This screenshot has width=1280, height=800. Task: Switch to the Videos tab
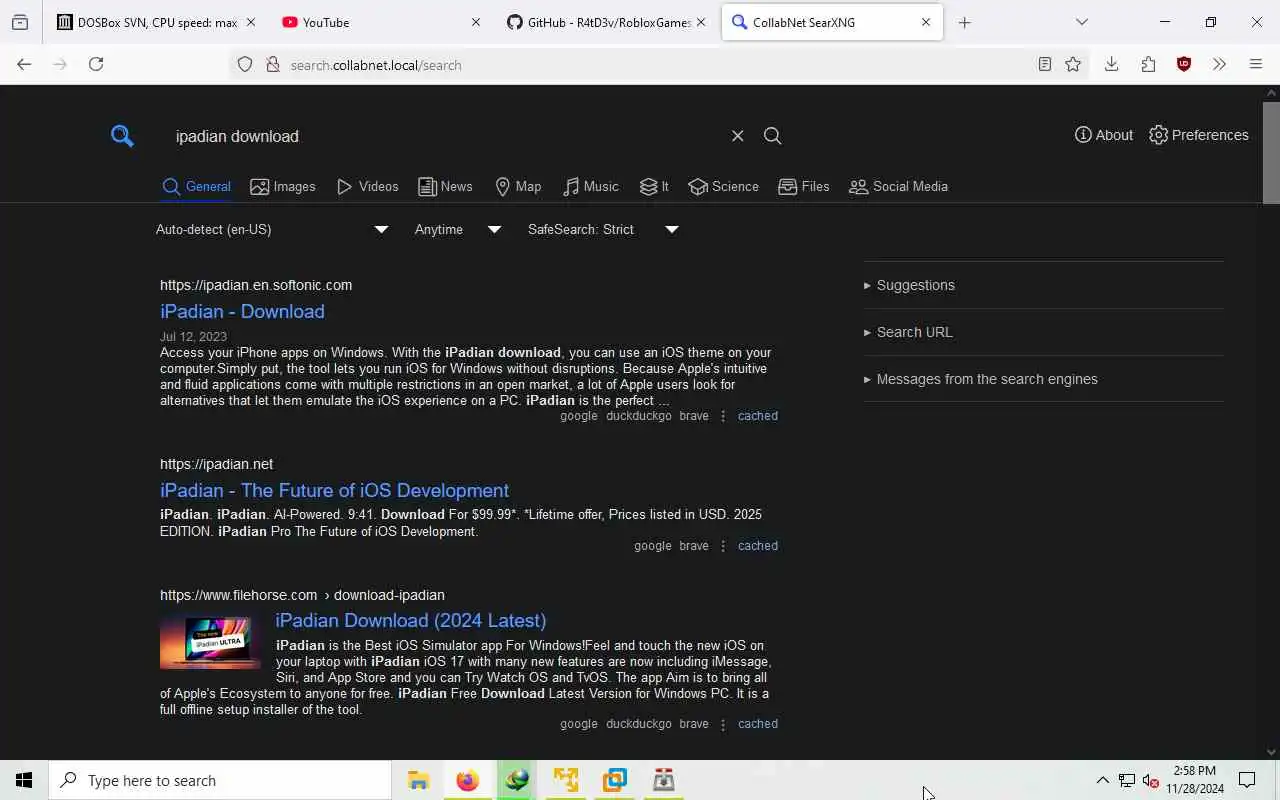367,186
